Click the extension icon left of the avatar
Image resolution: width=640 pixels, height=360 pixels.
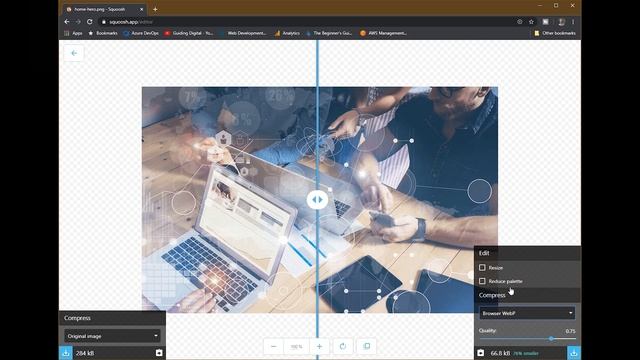point(545,22)
